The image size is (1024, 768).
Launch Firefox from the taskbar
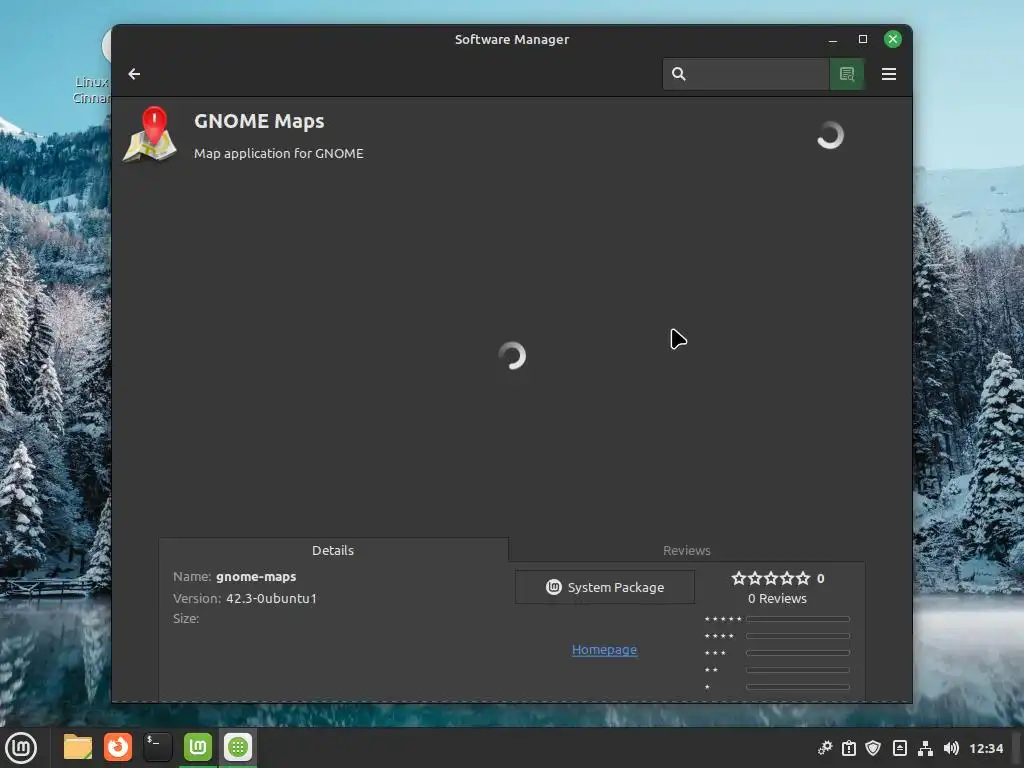[x=118, y=747]
